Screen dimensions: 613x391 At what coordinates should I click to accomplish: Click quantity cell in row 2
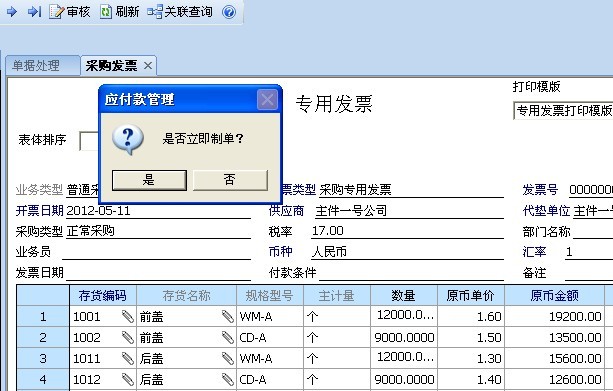404,337
